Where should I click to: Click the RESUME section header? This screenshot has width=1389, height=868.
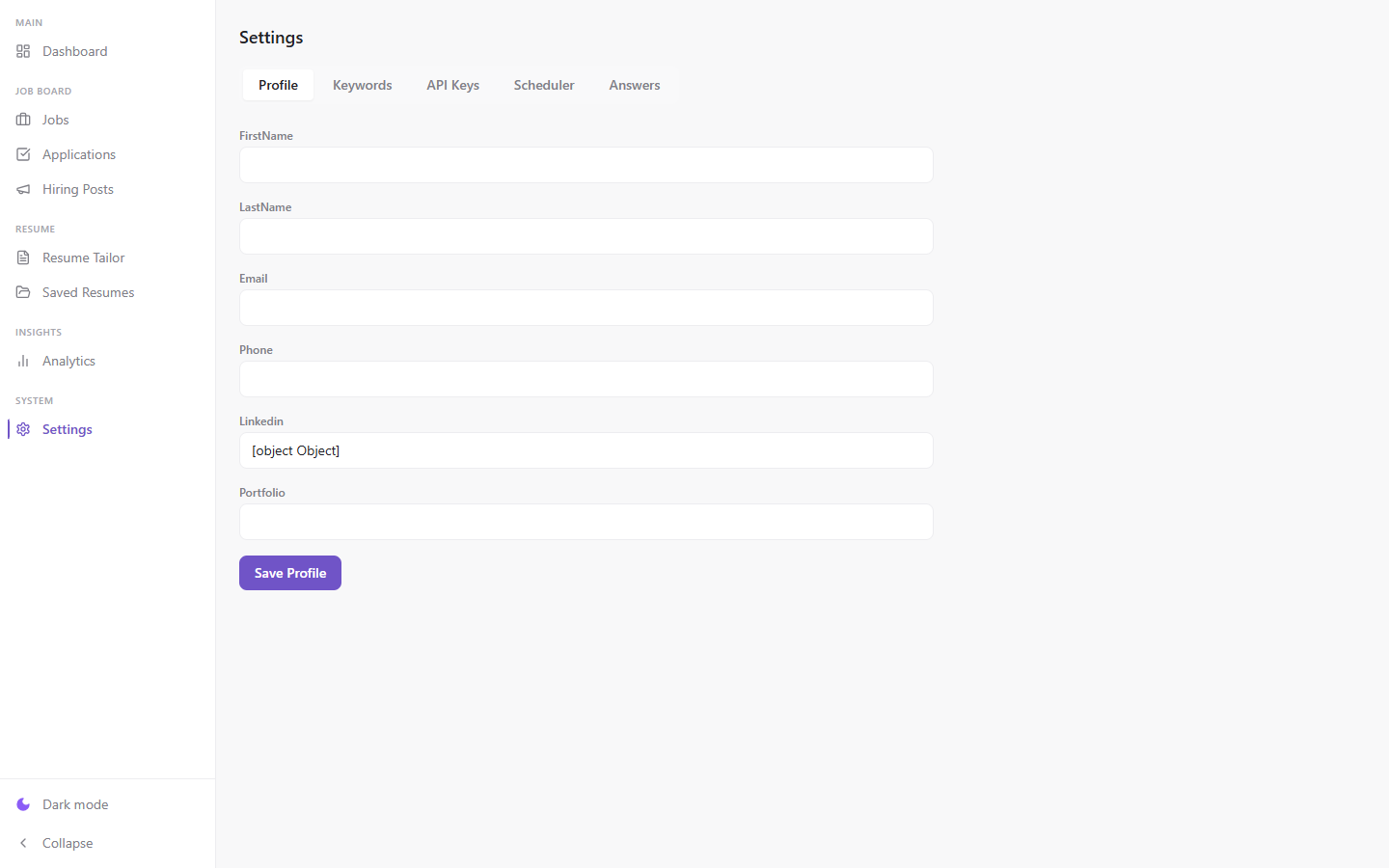pos(35,230)
